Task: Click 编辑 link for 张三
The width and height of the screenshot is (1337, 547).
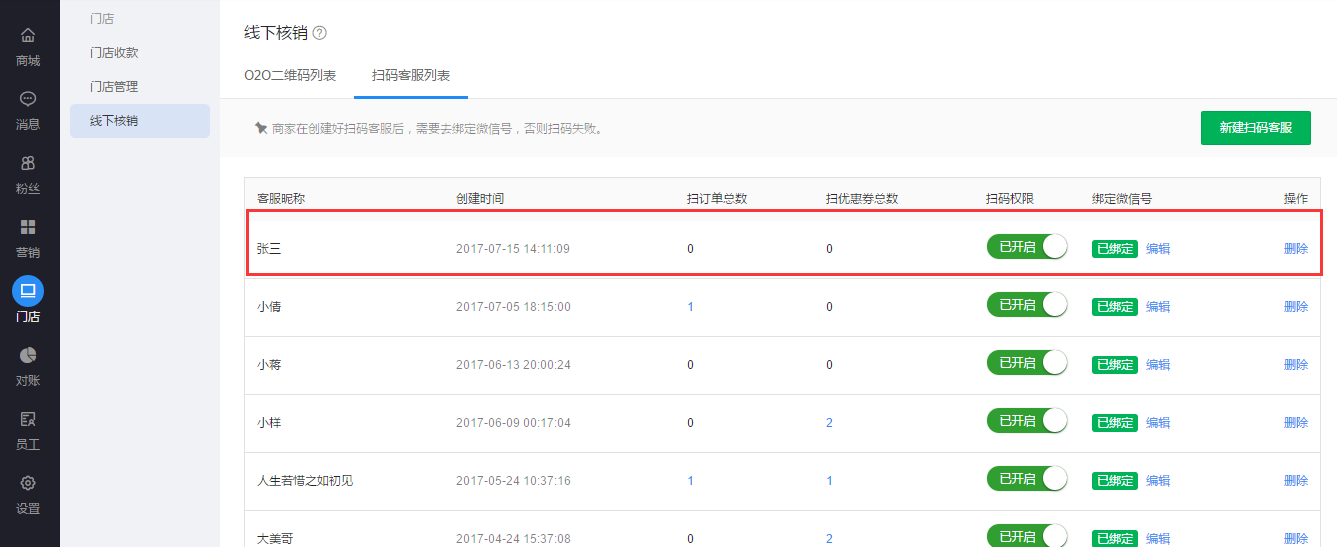Action: click(x=1158, y=249)
